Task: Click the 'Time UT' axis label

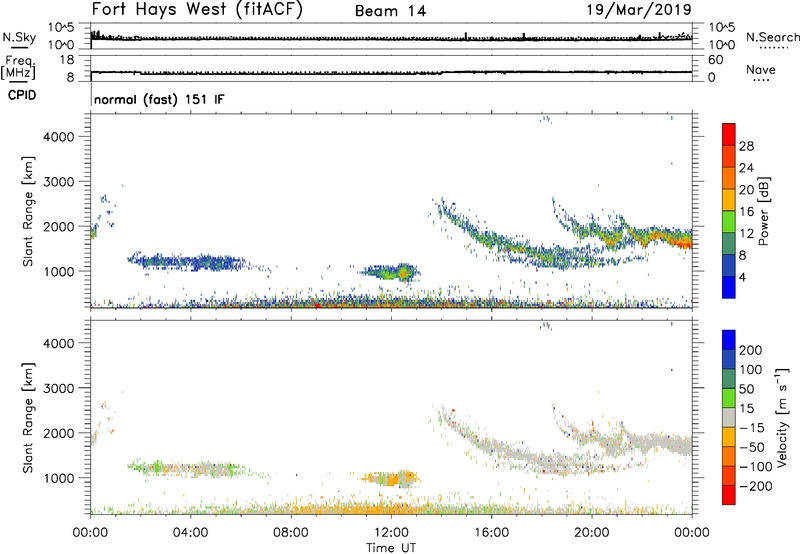Action: [391, 547]
